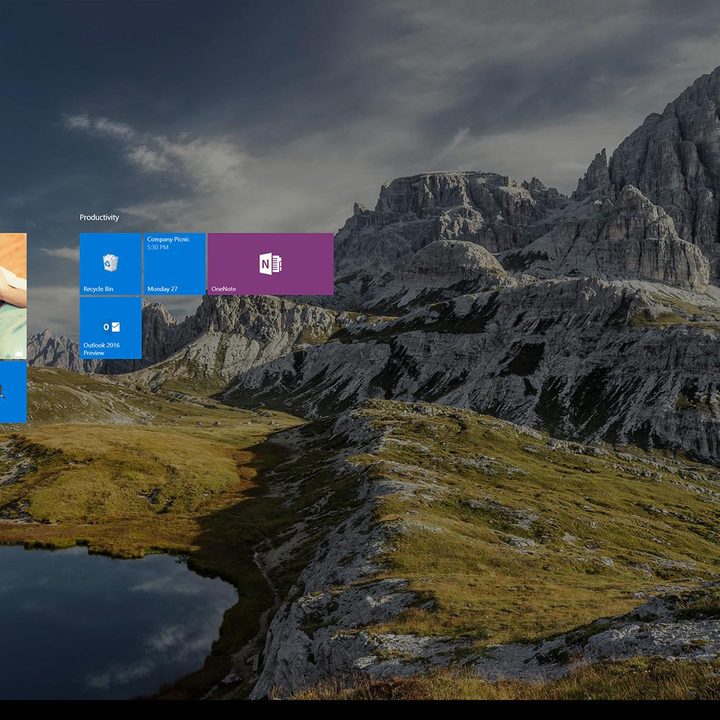Open the photo live tile
Screen dimensions: 720x720
(13, 296)
